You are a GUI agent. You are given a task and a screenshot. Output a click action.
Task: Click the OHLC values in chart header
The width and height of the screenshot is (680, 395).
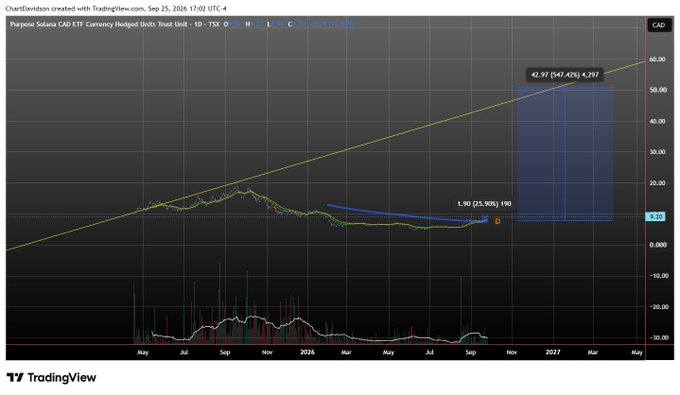289,25
